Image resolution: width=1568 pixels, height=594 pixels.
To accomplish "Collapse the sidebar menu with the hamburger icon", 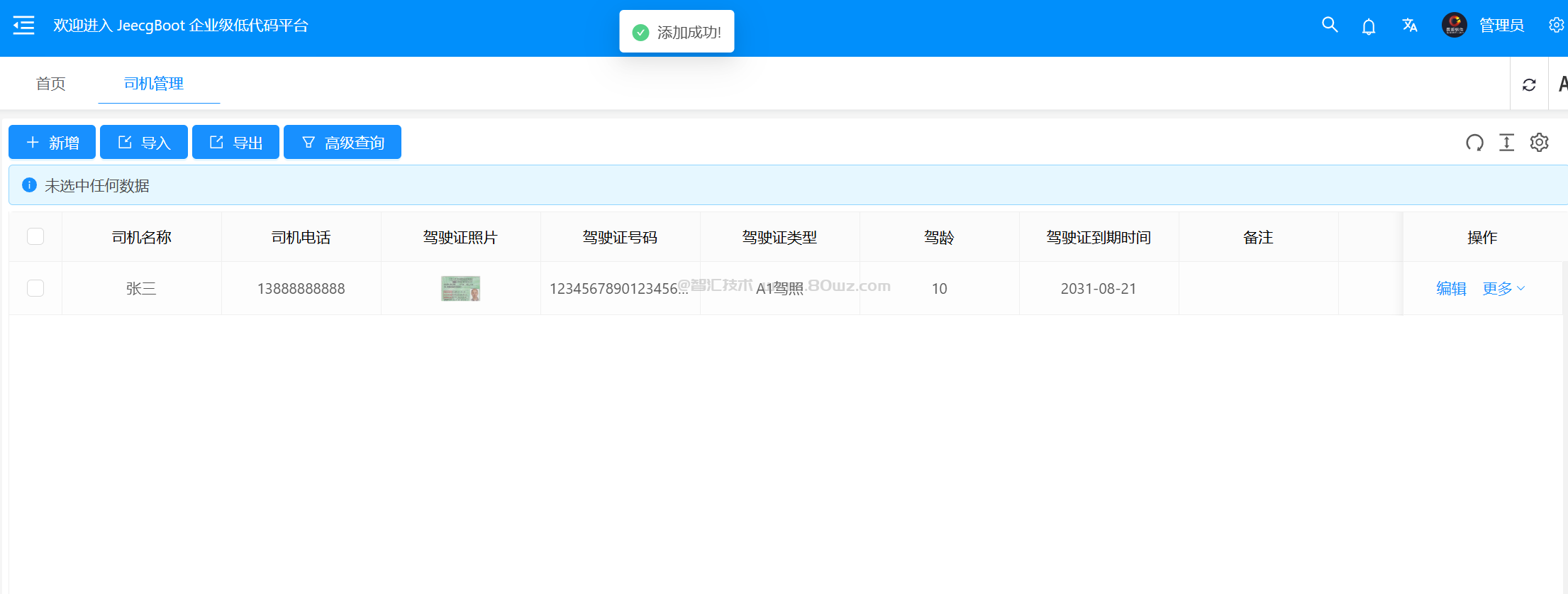I will pyautogui.click(x=23, y=26).
